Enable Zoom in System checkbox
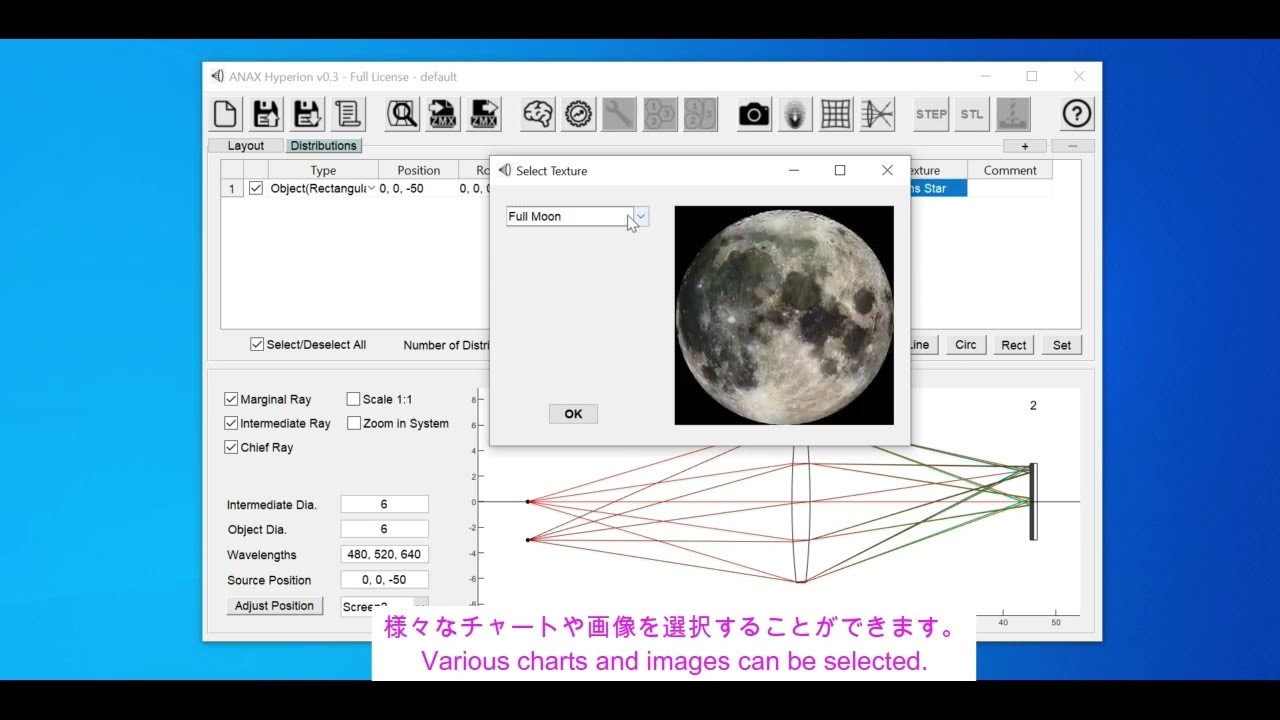Screen dimensions: 1280x720 pyautogui.click(x=353, y=423)
